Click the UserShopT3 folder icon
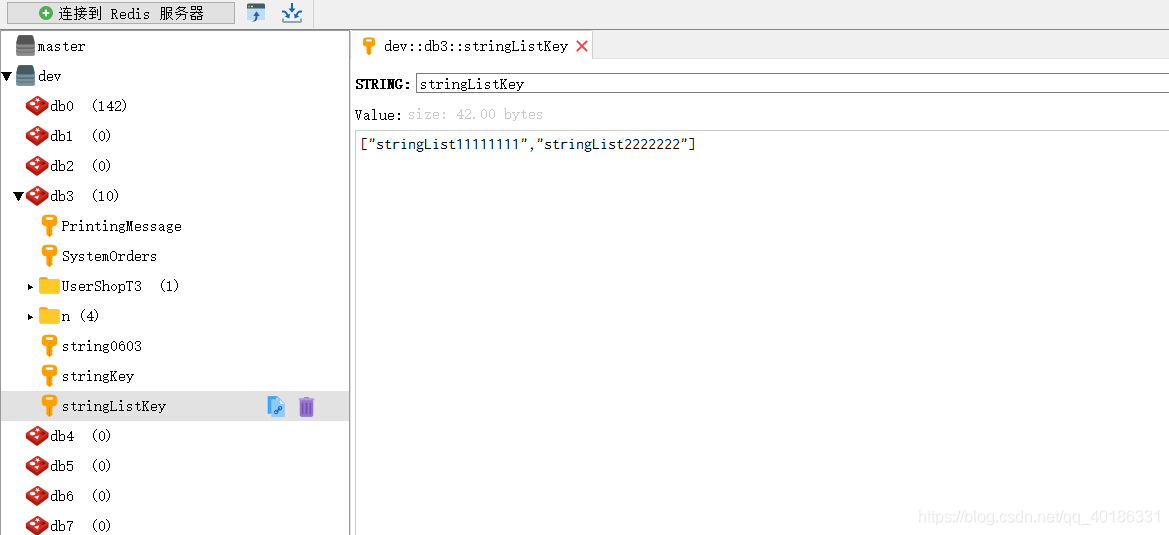 click(x=49, y=285)
